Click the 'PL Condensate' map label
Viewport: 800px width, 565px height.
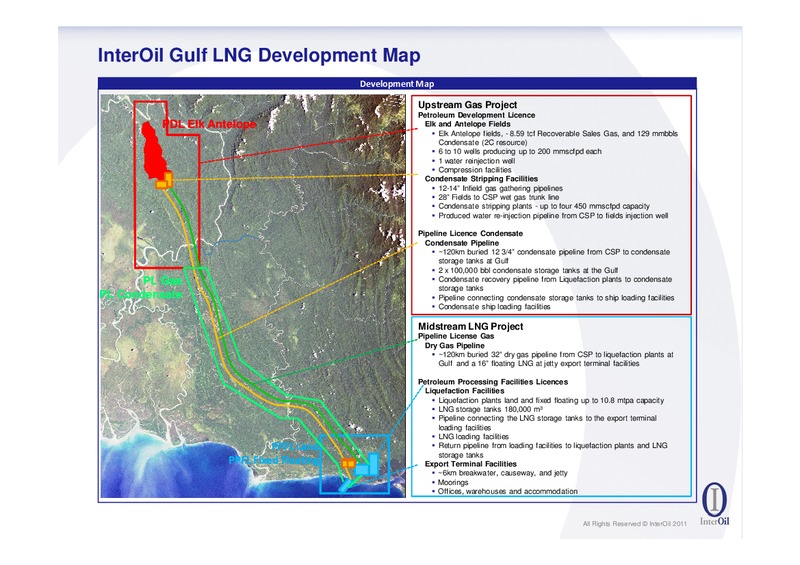141,294
